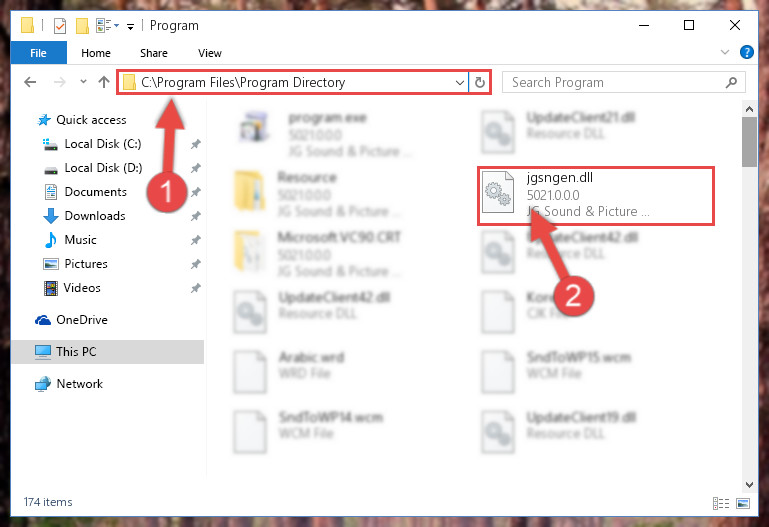Click the Properties quick access icon
The image size is (769, 527).
[x=60, y=25]
